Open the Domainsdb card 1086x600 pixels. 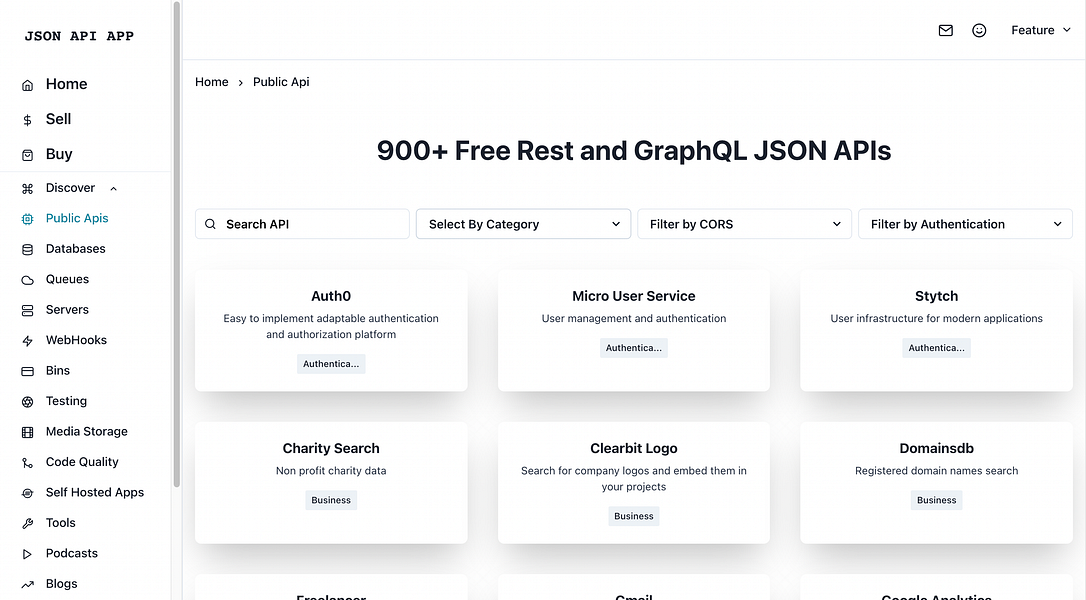point(936,484)
